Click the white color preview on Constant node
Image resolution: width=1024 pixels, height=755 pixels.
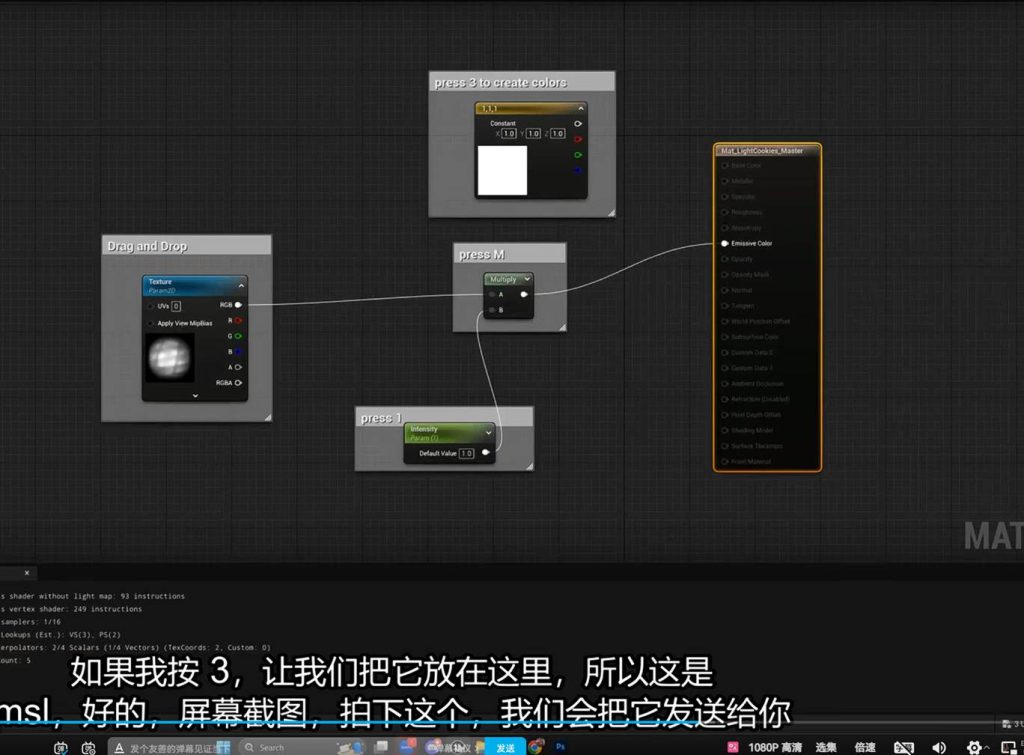tap(502, 170)
